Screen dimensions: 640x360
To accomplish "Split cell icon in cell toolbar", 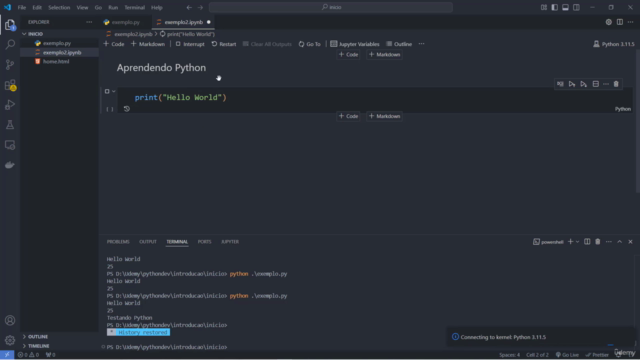I will (x=596, y=84).
